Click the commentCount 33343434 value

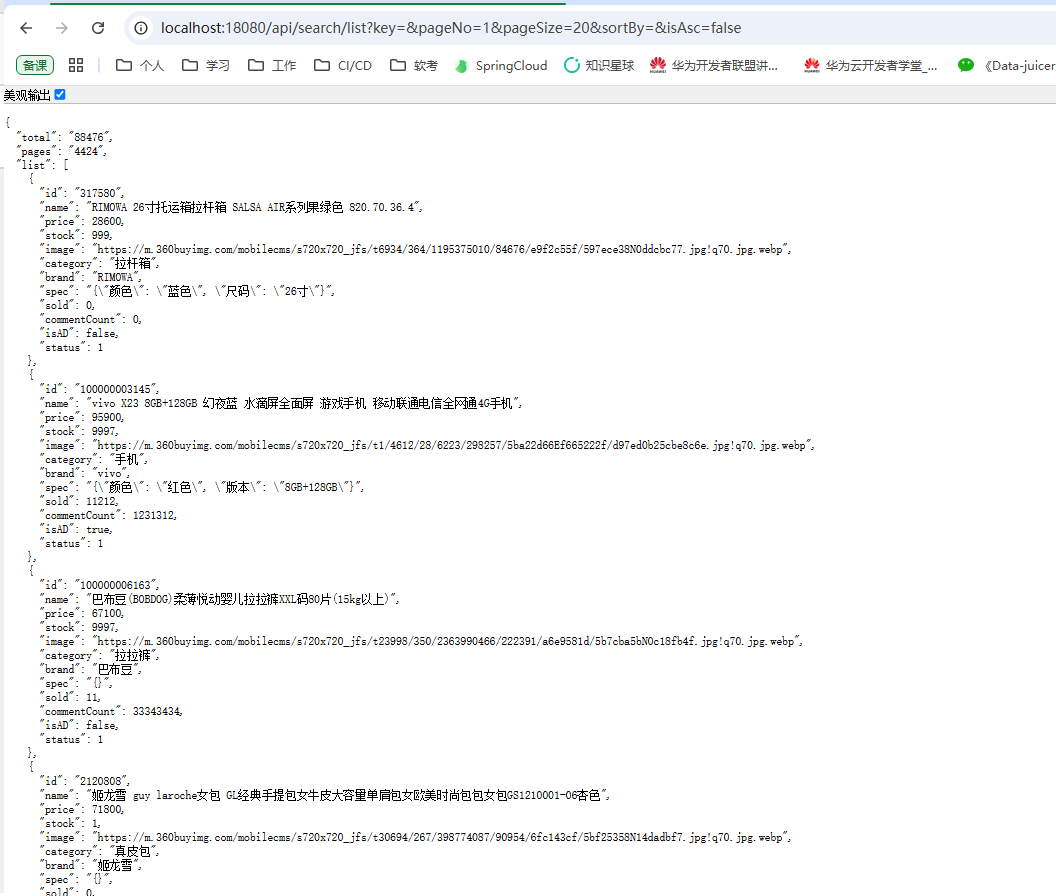pos(158,711)
